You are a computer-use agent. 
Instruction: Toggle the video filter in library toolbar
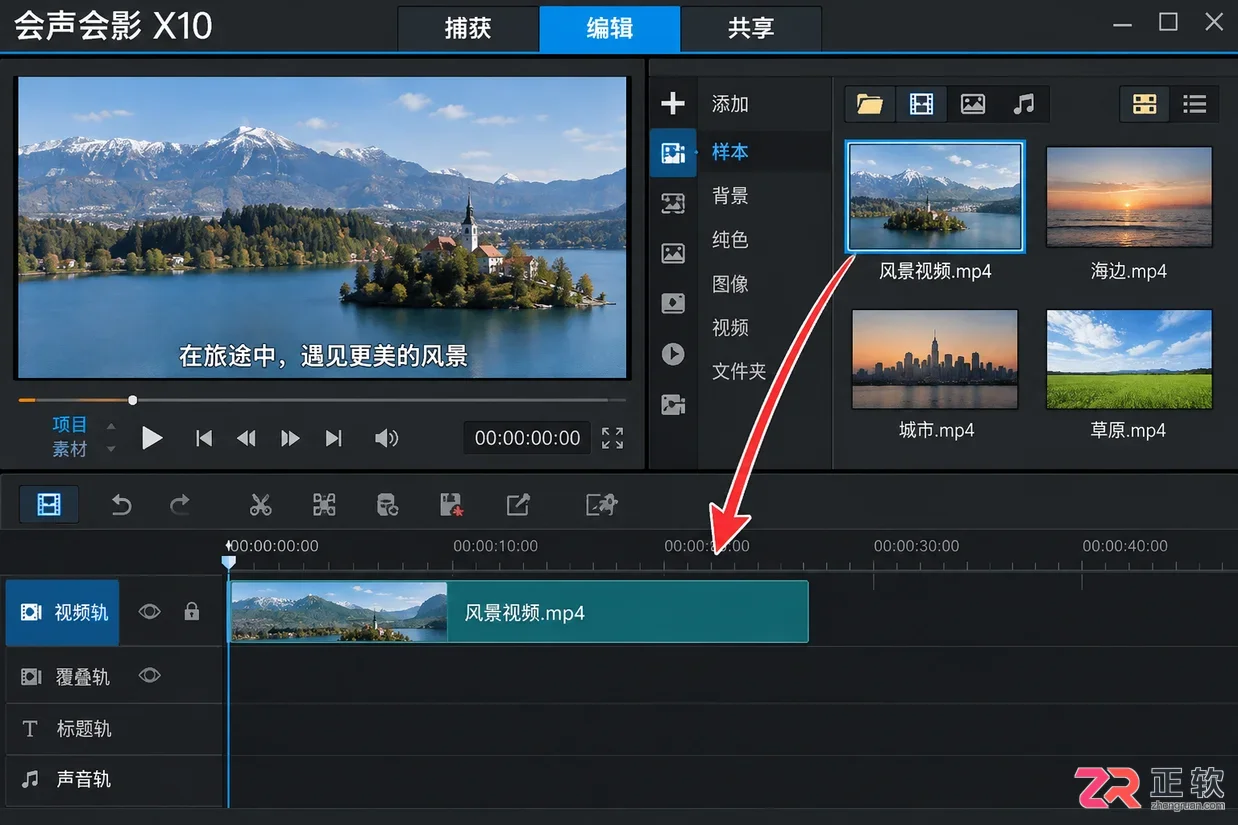(x=921, y=103)
